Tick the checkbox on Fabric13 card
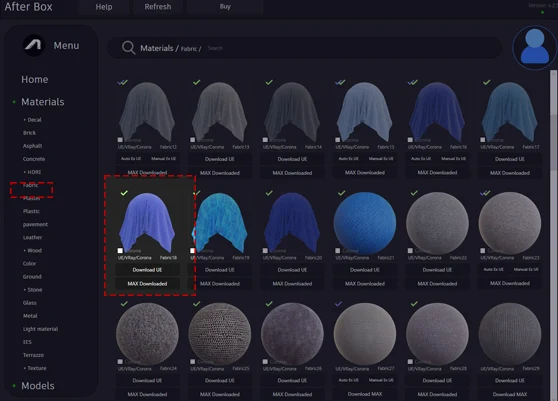 [193, 140]
